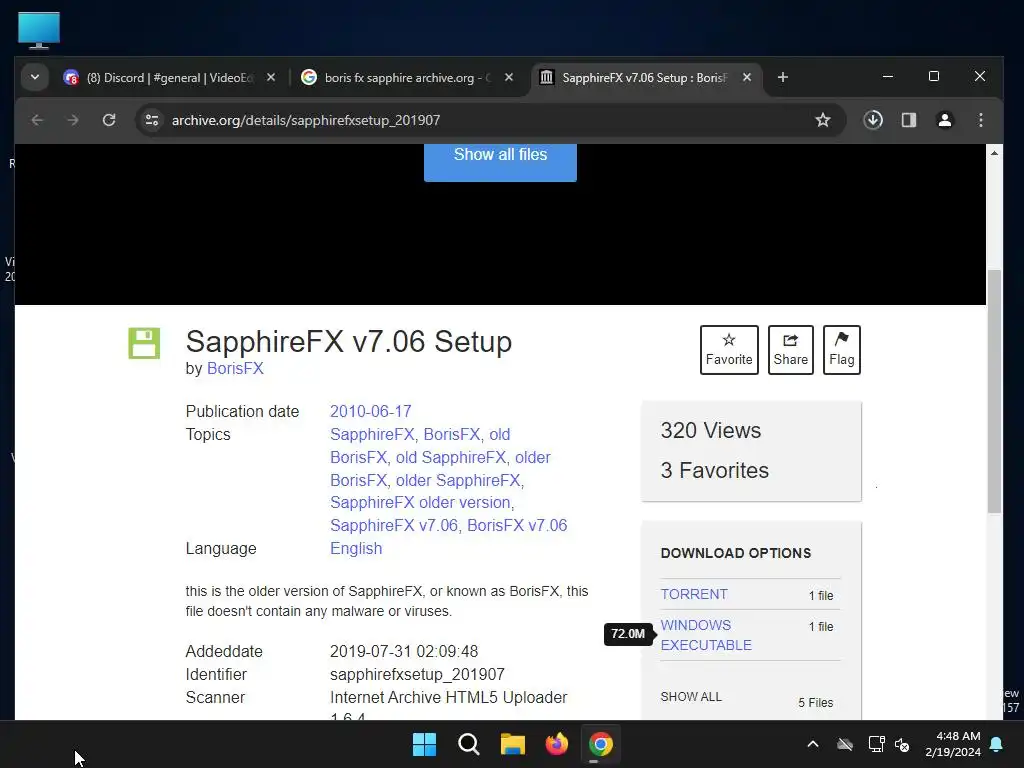Open the 'SapphireFX v7.06' topic link

[x=394, y=525]
